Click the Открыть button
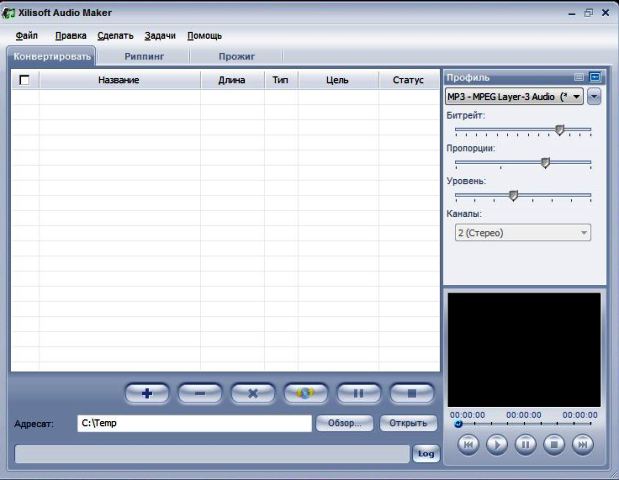Screen dimensions: 619x480 coord(408,423)
